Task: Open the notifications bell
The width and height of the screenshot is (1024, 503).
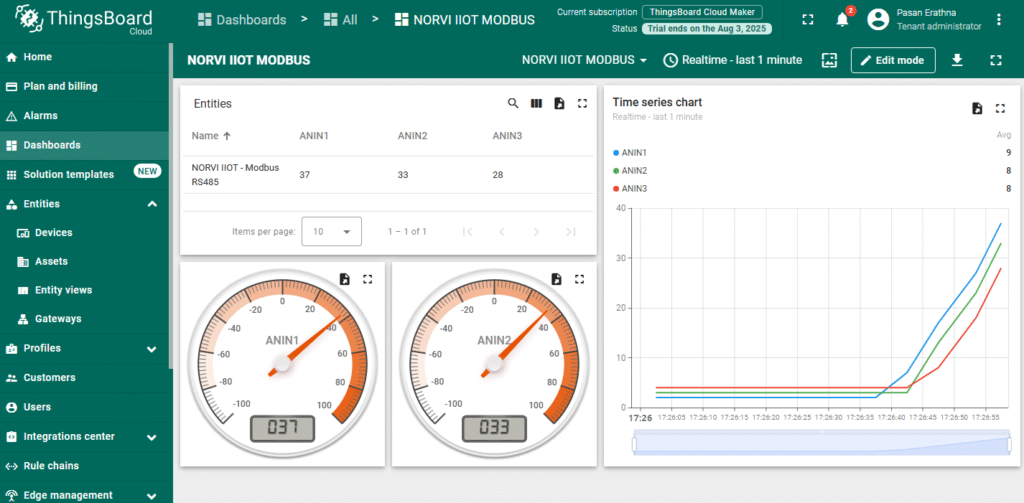Action: click(842, 20)
